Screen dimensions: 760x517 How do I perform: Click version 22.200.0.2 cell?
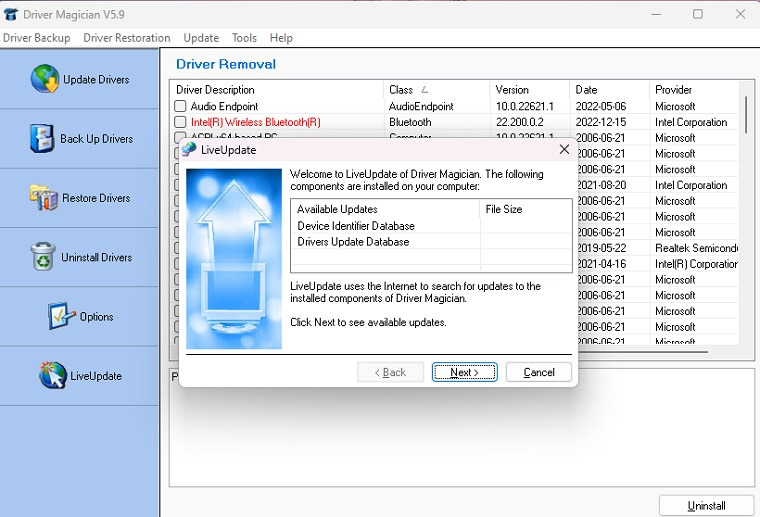(519, 122)
